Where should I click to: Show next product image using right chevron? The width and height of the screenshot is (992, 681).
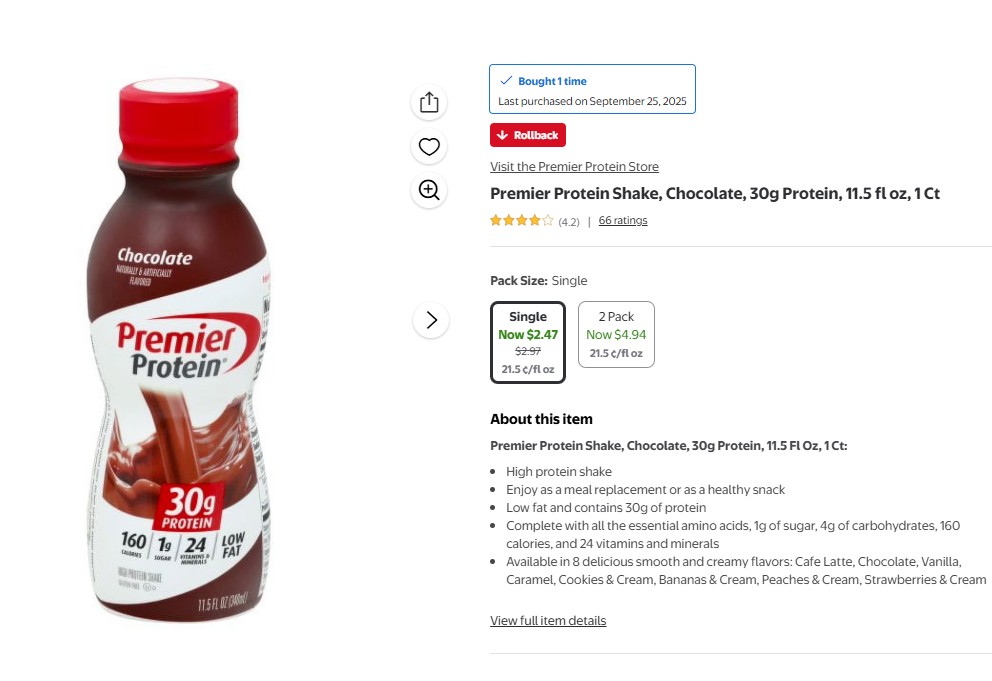431,320
